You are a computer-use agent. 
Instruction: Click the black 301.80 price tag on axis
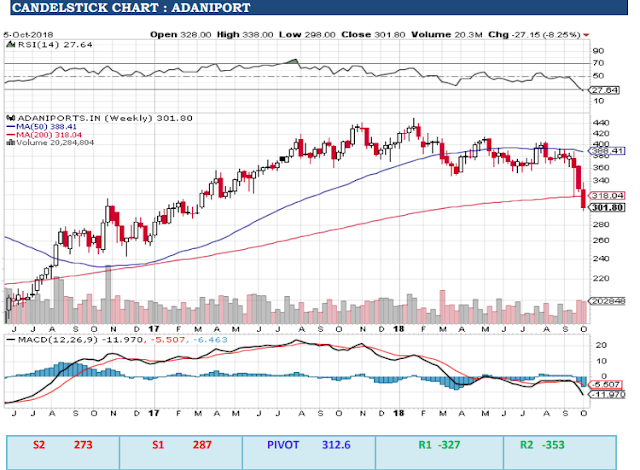(x=607, y=207)
